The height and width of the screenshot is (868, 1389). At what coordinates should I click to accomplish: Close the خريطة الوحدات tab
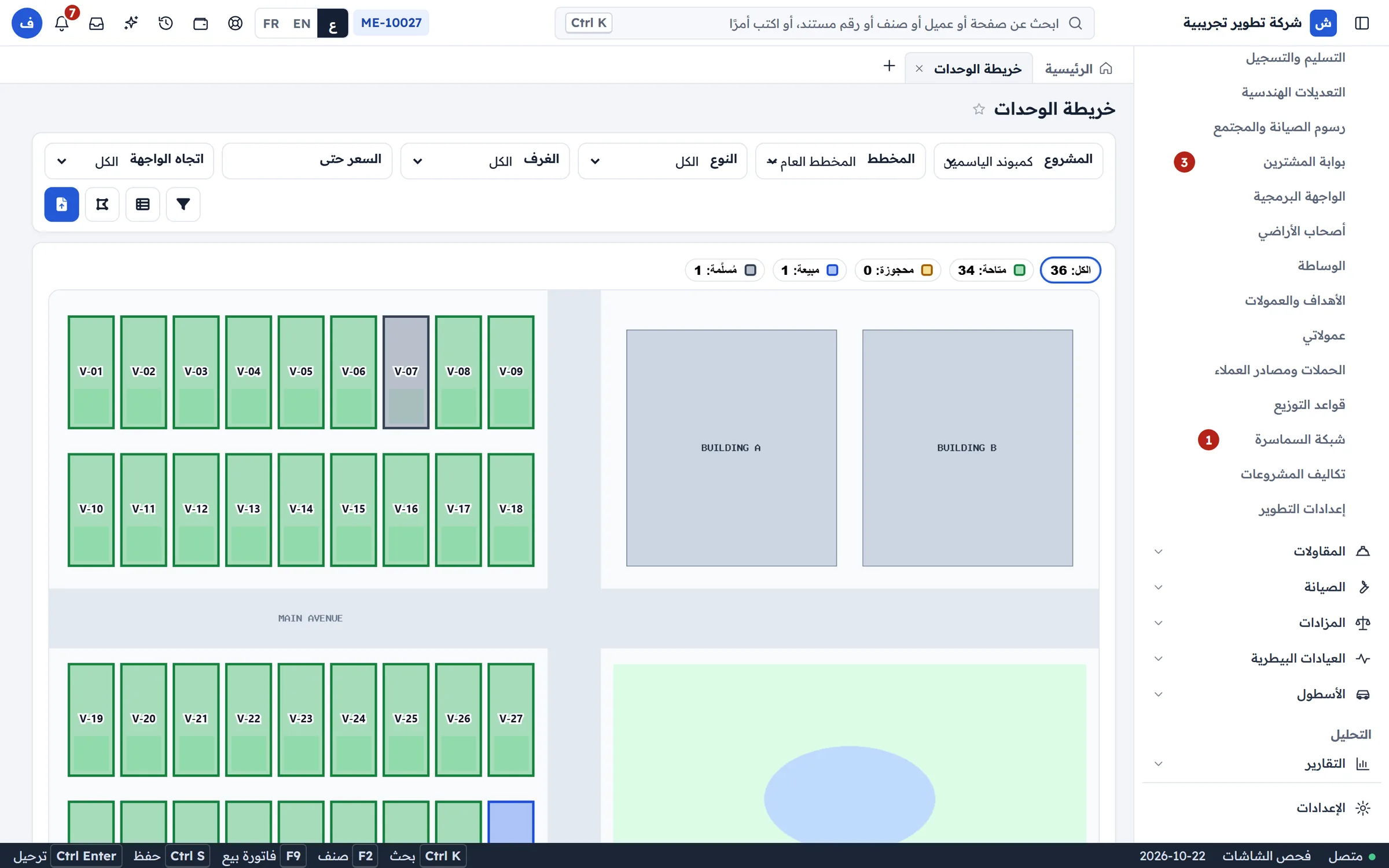[x=919, y=69]
